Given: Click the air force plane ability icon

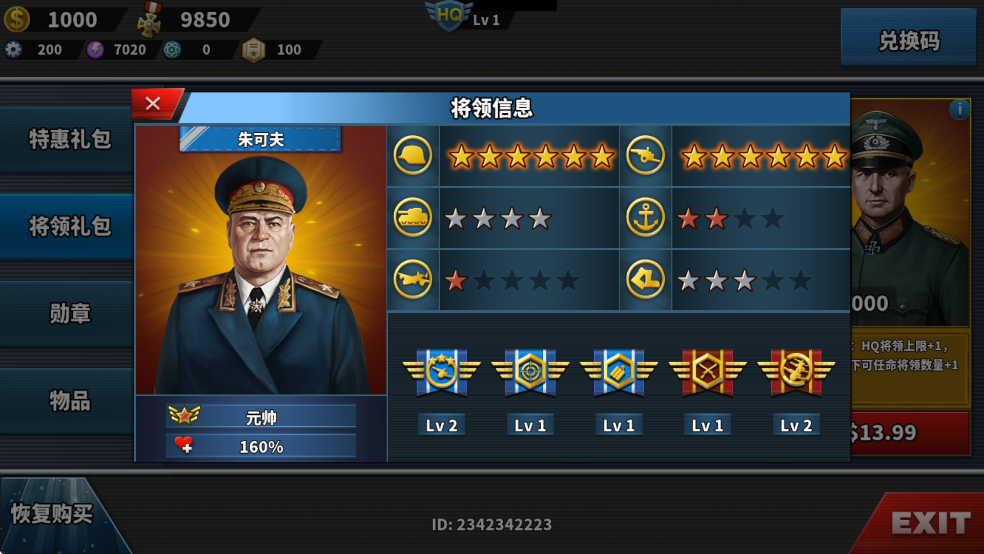Looking at the screenshot, I should pyautogui.click(x=412, y=279).
